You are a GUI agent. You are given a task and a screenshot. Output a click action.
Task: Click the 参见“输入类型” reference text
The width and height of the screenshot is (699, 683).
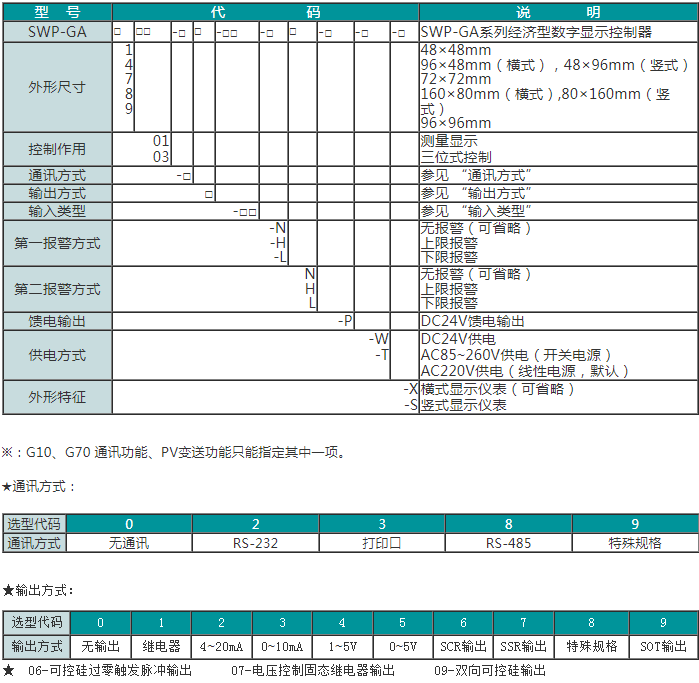pos(476,211)
